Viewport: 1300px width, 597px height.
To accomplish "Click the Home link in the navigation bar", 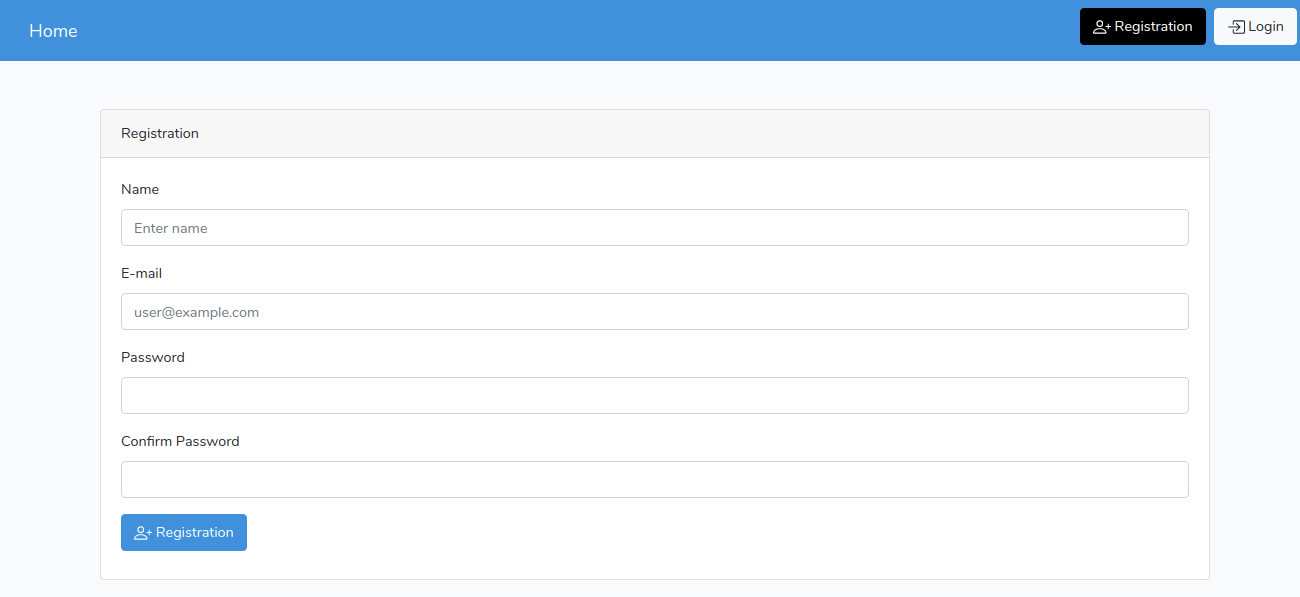I will click(53, 31).
